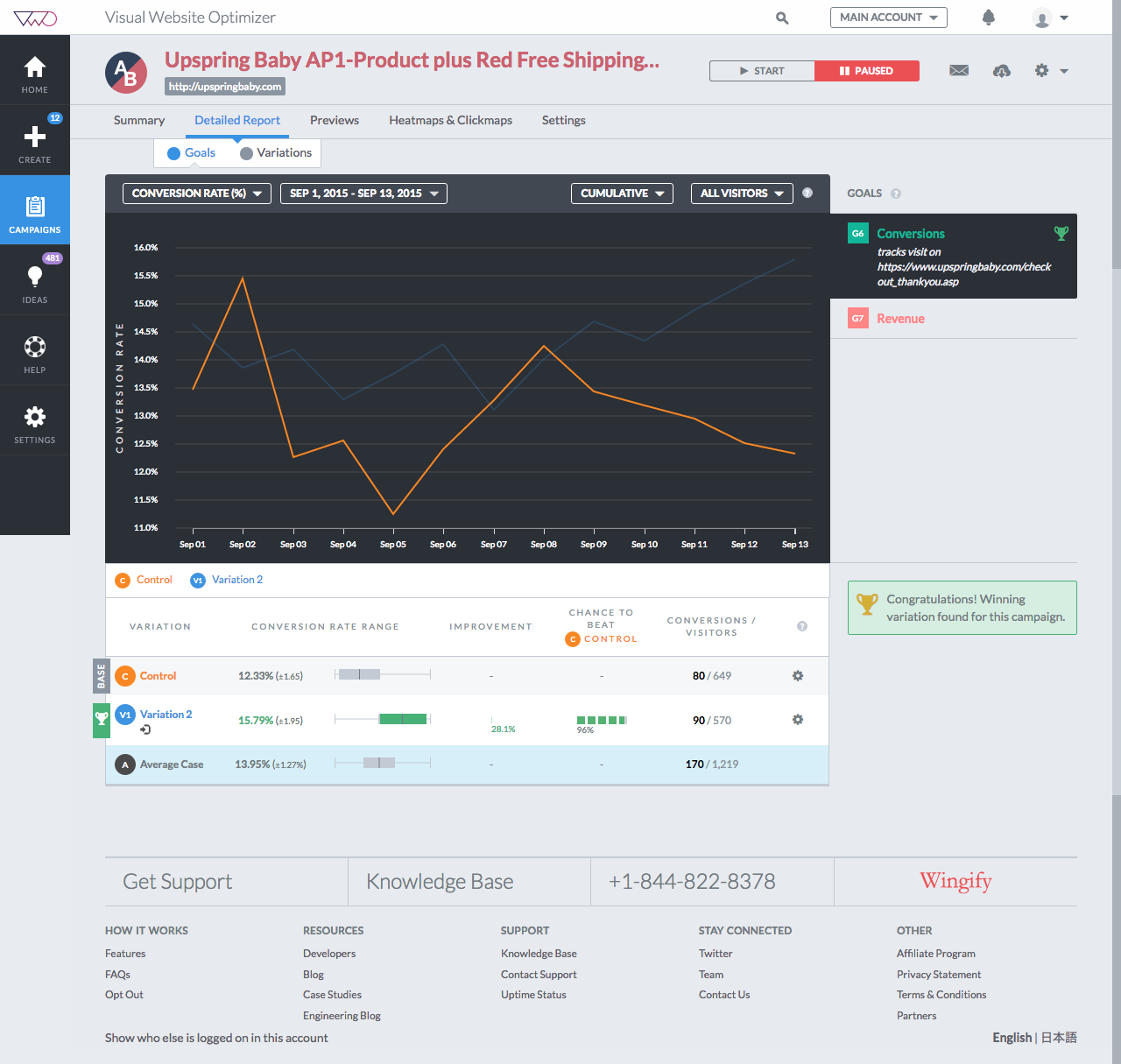Toggle Control line in chart legend
The width and height of the screenshot is (1121, 1064).
145,580
